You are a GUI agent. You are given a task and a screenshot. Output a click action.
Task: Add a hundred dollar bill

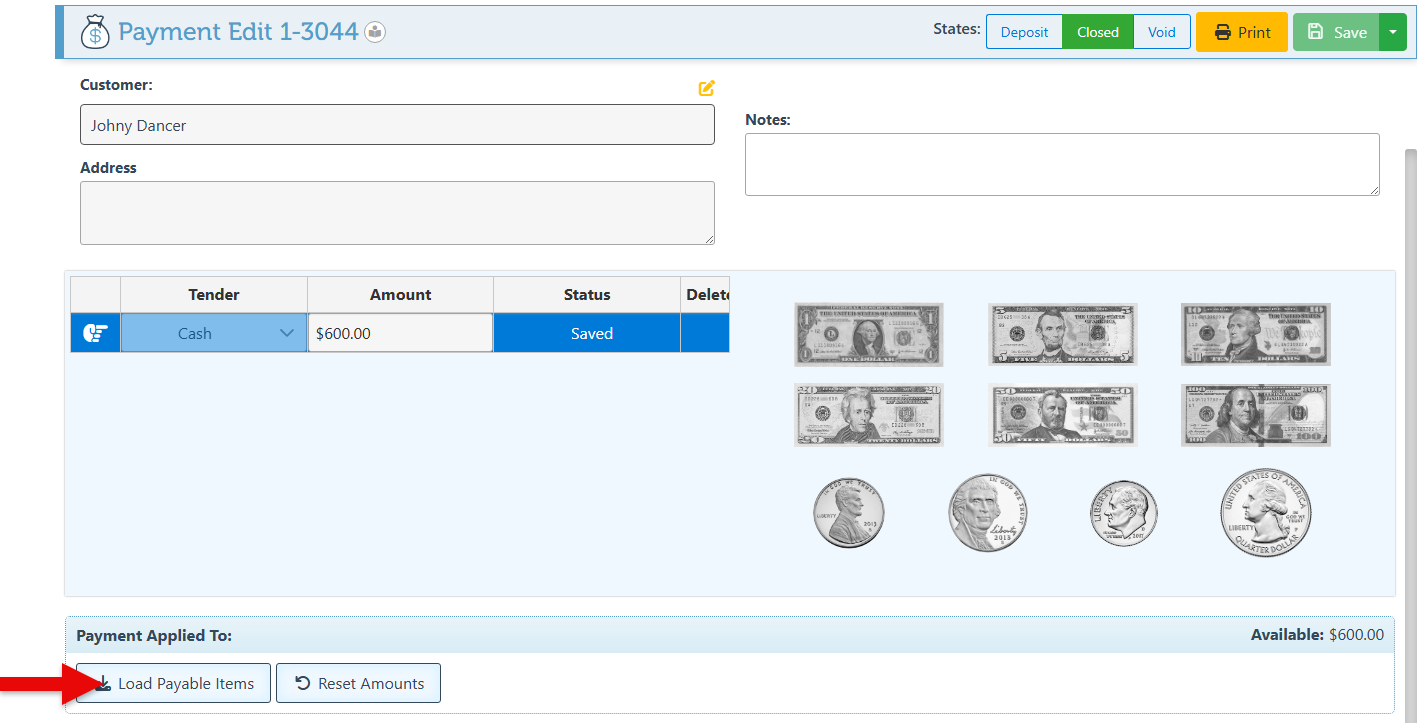point(1255,414)
